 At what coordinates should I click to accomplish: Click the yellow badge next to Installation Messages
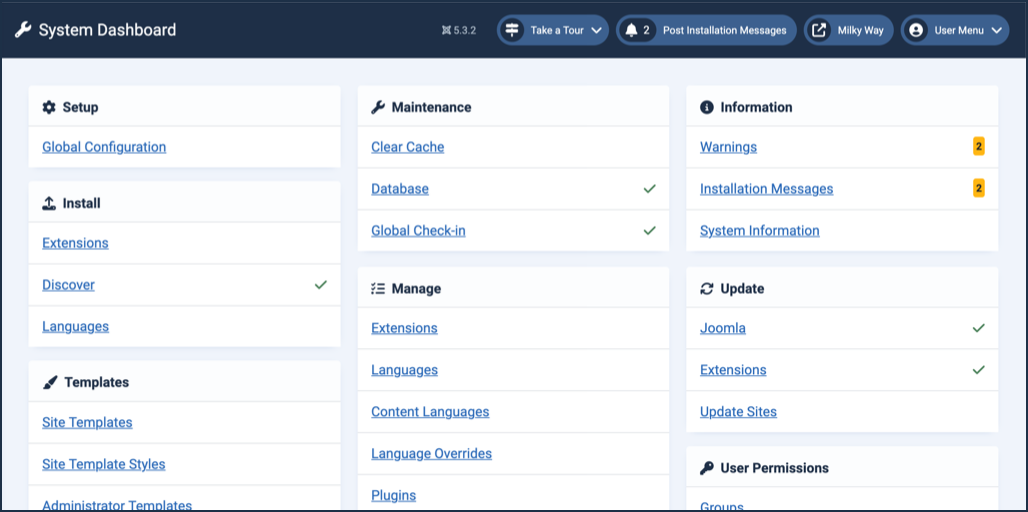(x=979, y=189)
